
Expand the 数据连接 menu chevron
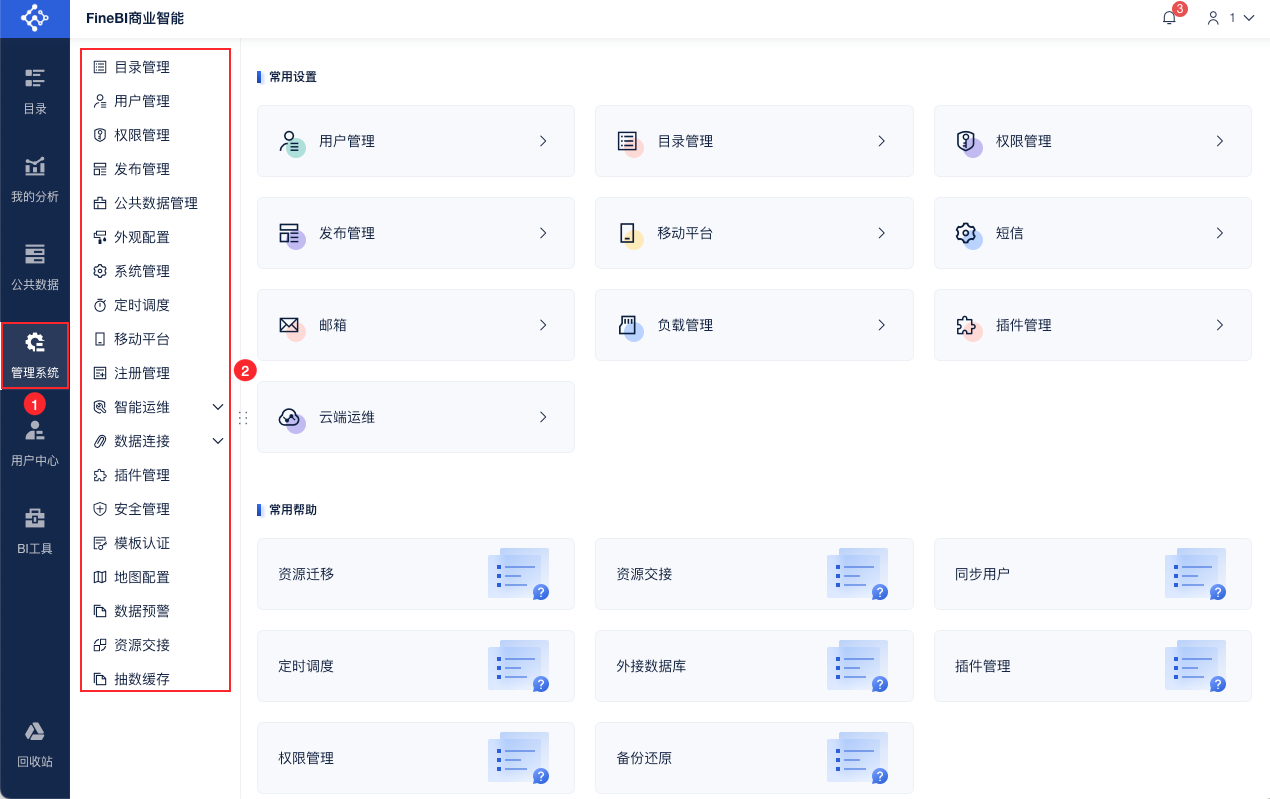(x=218, y=441)
